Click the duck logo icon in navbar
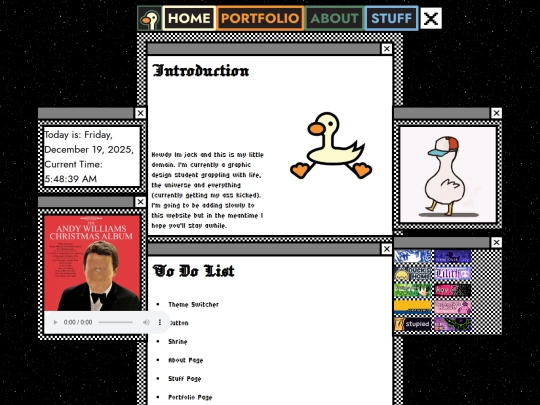The width and height of the screenshot is (540, 405). tap(149, 18)
